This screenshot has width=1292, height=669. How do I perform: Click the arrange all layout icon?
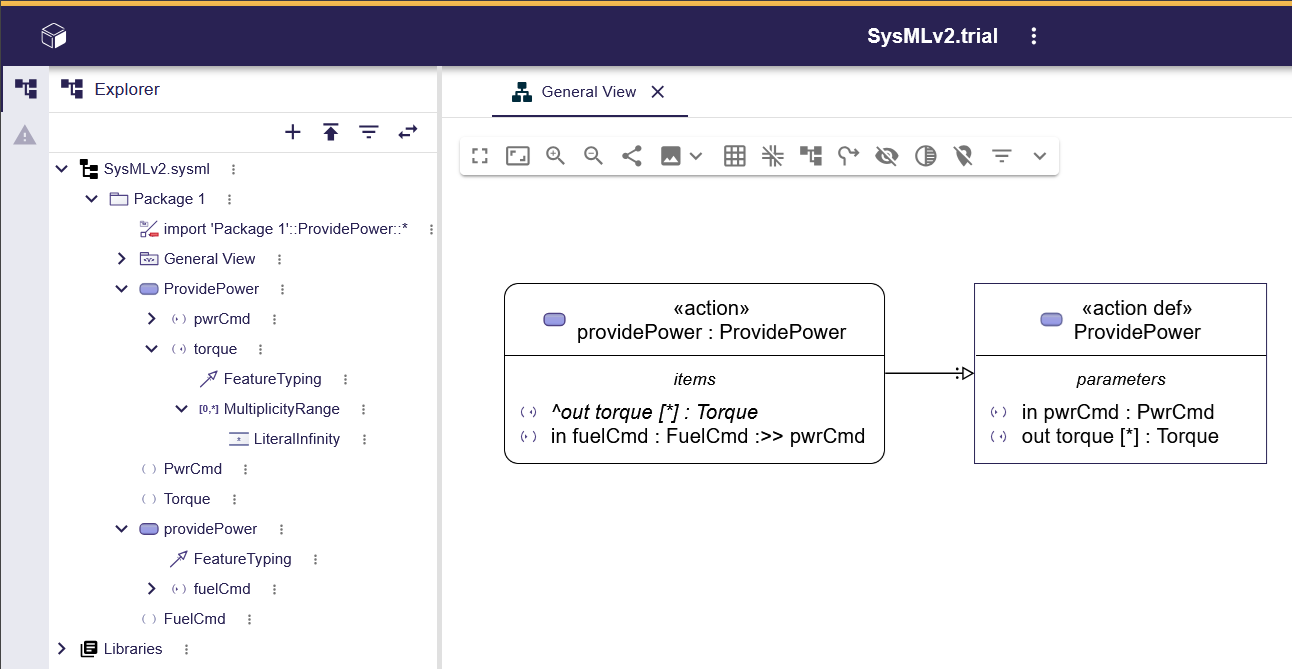810,156
